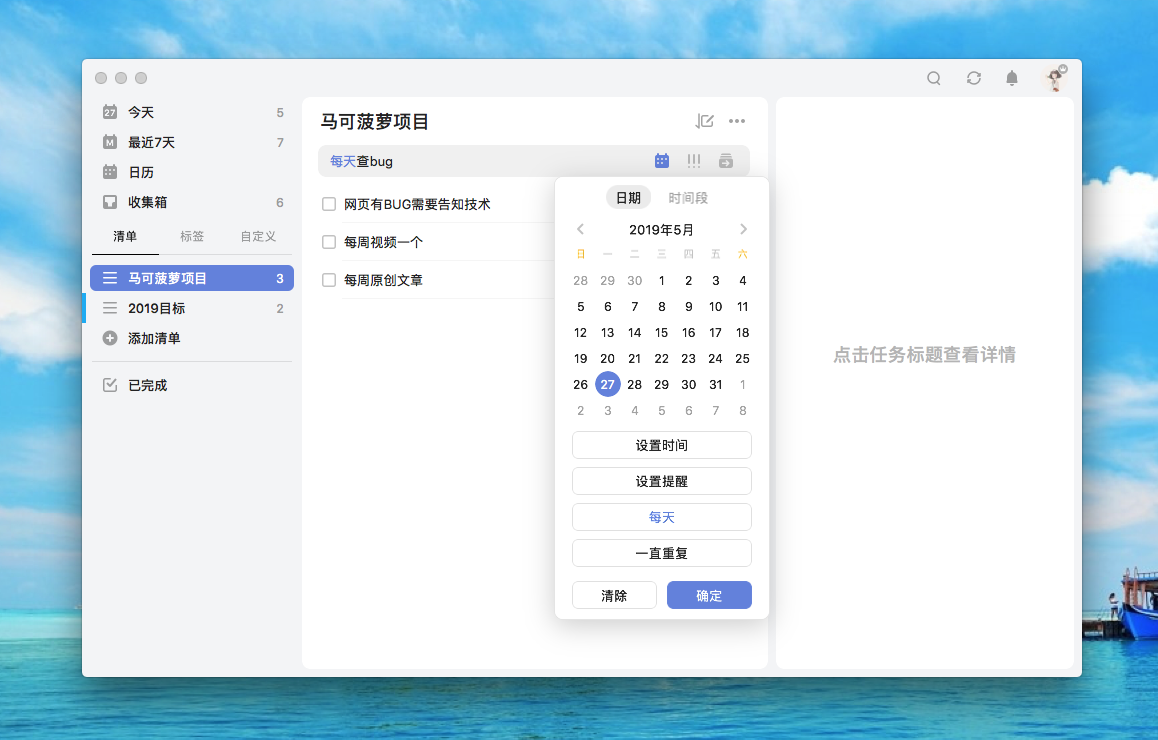The height and width of the screenshot is (740, 1158).
Task: Click the 马可菠萝项目 list heading
Action: (374, 121)
